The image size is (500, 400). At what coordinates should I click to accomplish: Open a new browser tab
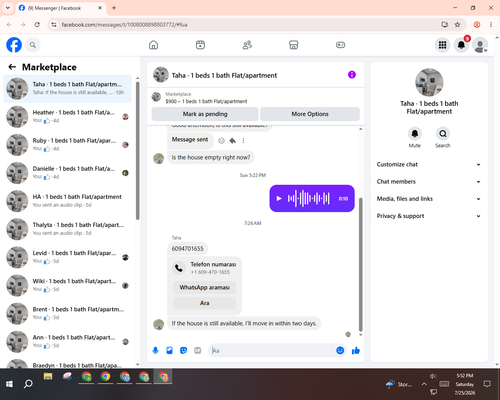point(114,8)
